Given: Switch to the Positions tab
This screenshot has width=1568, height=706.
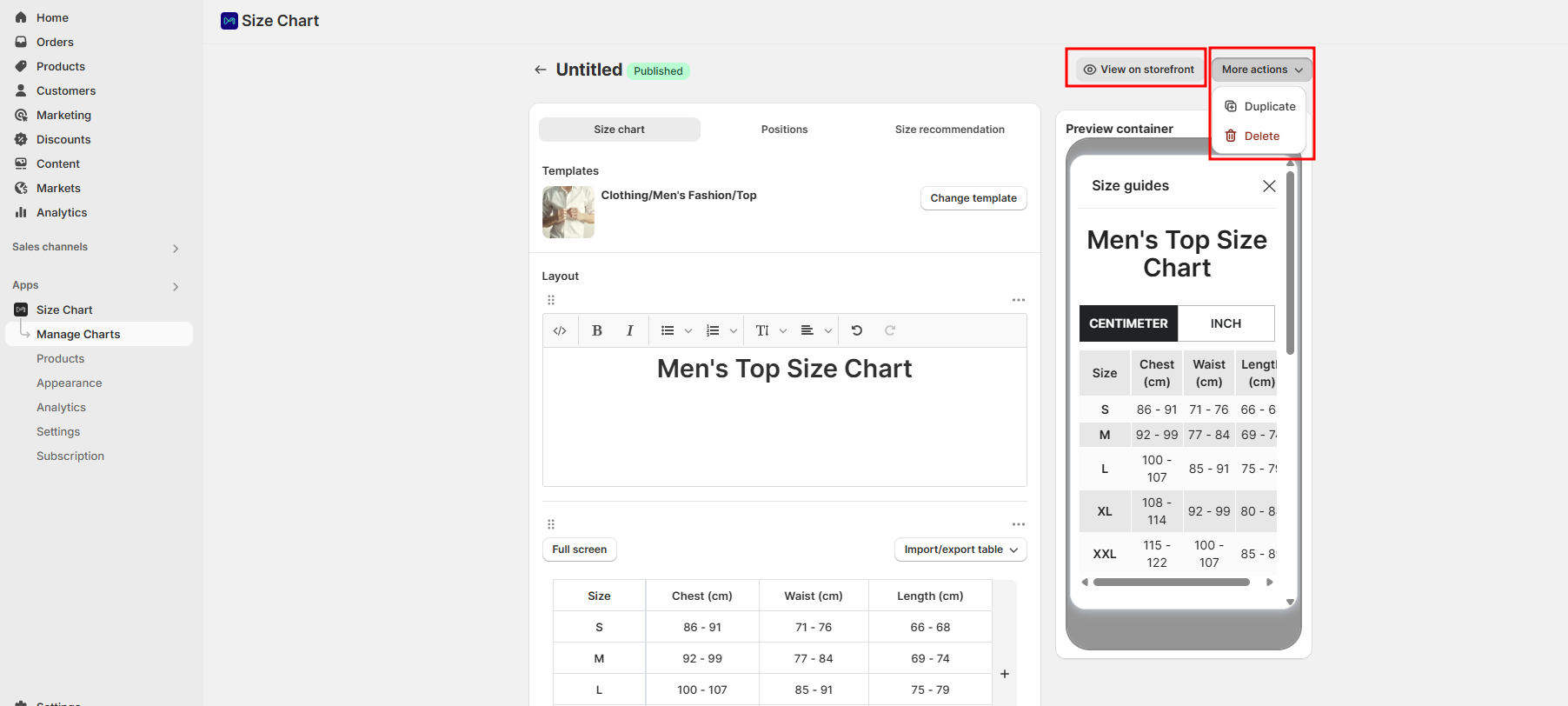Looking at the screenshot, I should pyautogui.click(x=784, y=130).
